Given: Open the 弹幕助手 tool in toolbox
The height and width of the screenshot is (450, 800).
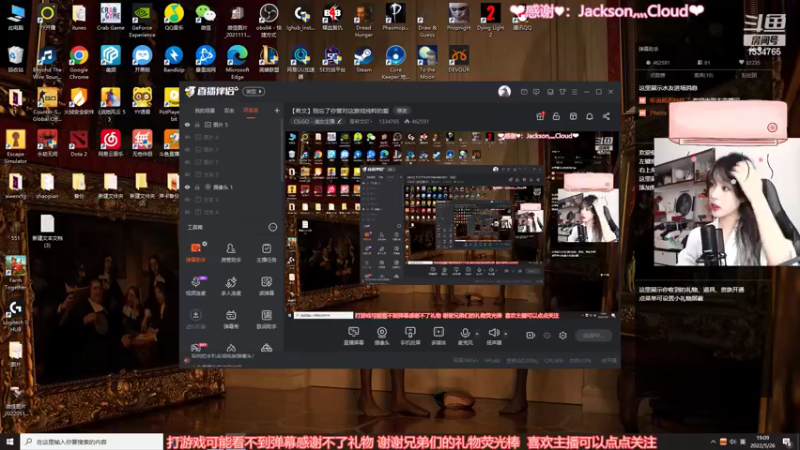Looking at the screenshot, I should (x=195, y=253).
